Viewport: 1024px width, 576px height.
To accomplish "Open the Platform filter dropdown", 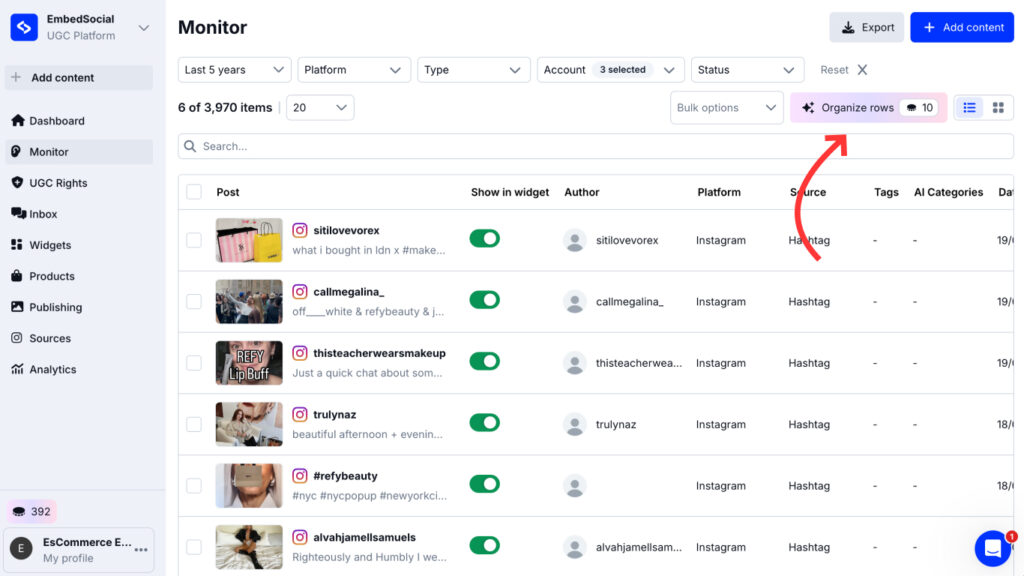I will tap(354, 70).
